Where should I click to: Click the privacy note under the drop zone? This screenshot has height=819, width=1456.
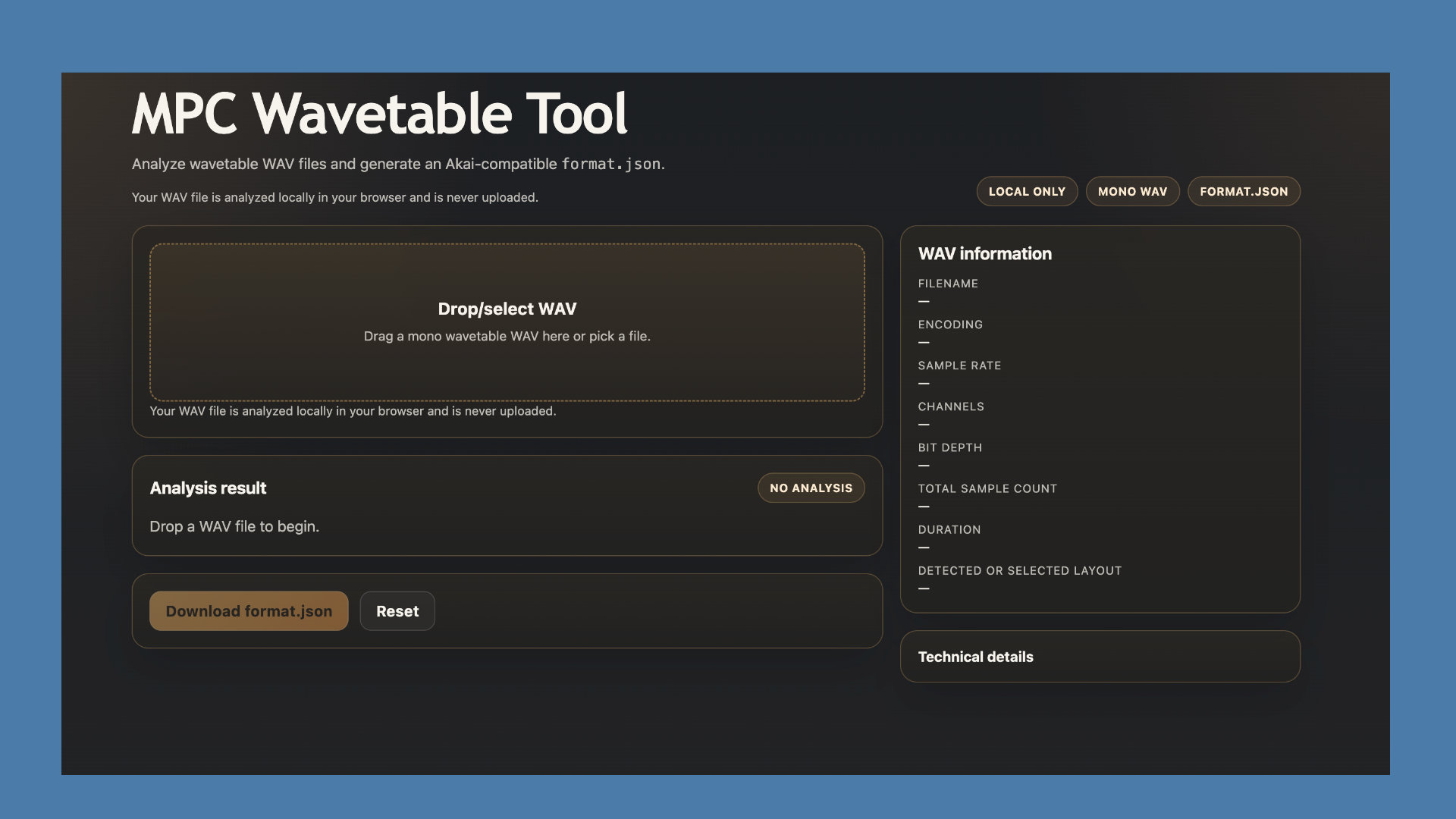coord(353,411)
